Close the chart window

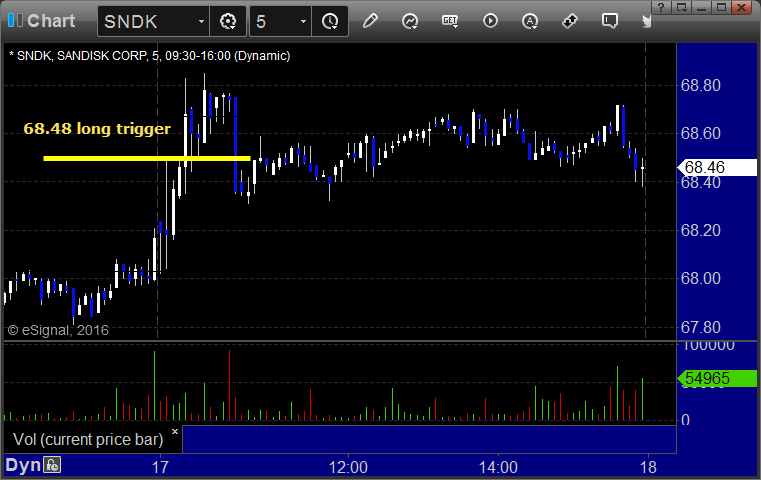742,7
